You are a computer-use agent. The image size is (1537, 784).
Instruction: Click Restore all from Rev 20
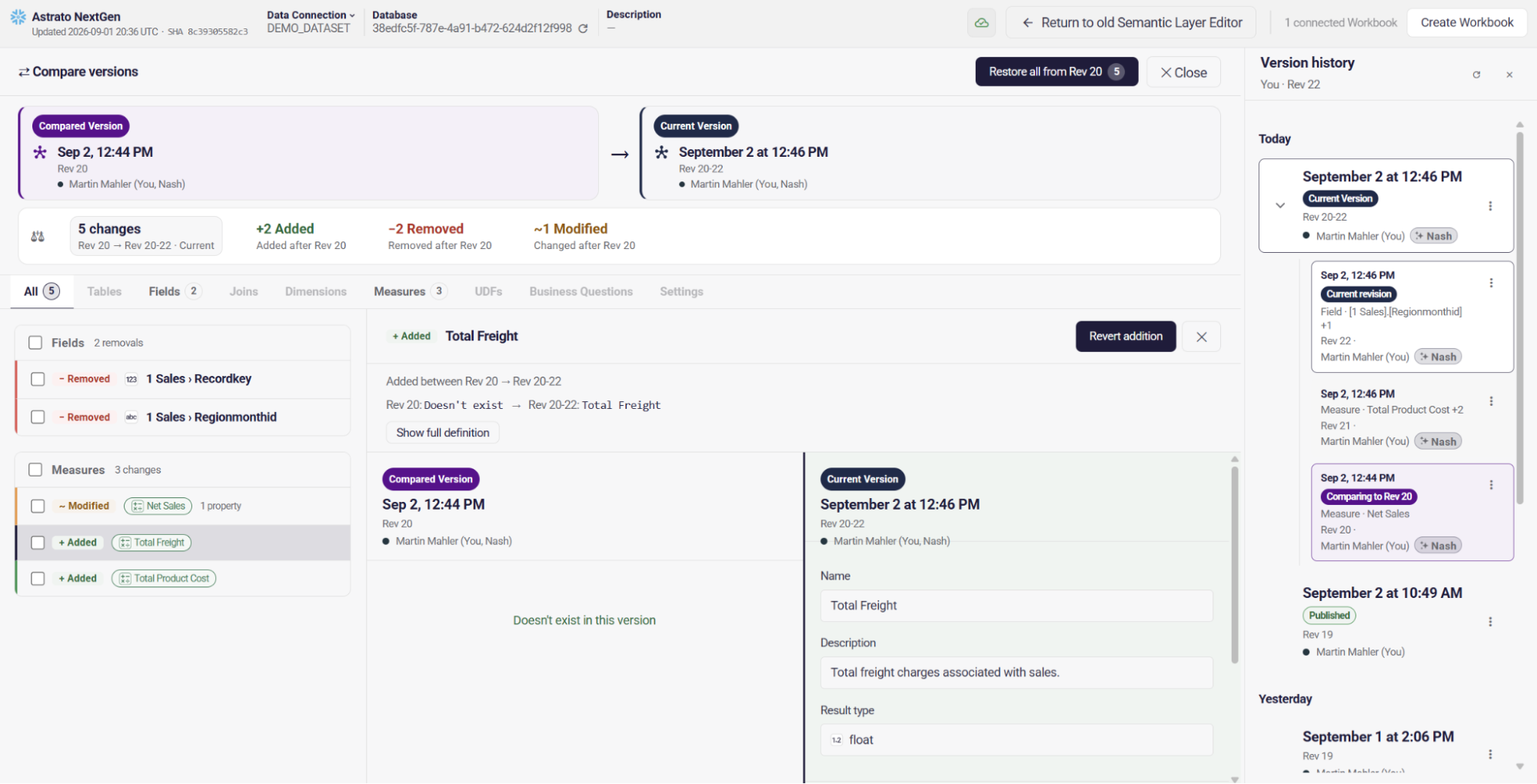click(1056, 71)
